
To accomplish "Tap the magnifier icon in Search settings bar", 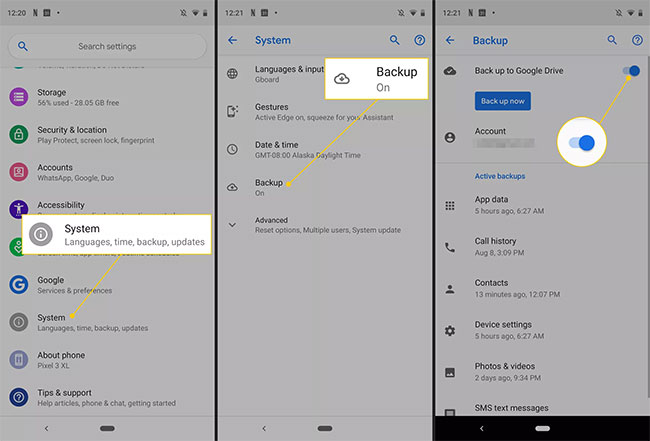I will (x=23, y=46).
